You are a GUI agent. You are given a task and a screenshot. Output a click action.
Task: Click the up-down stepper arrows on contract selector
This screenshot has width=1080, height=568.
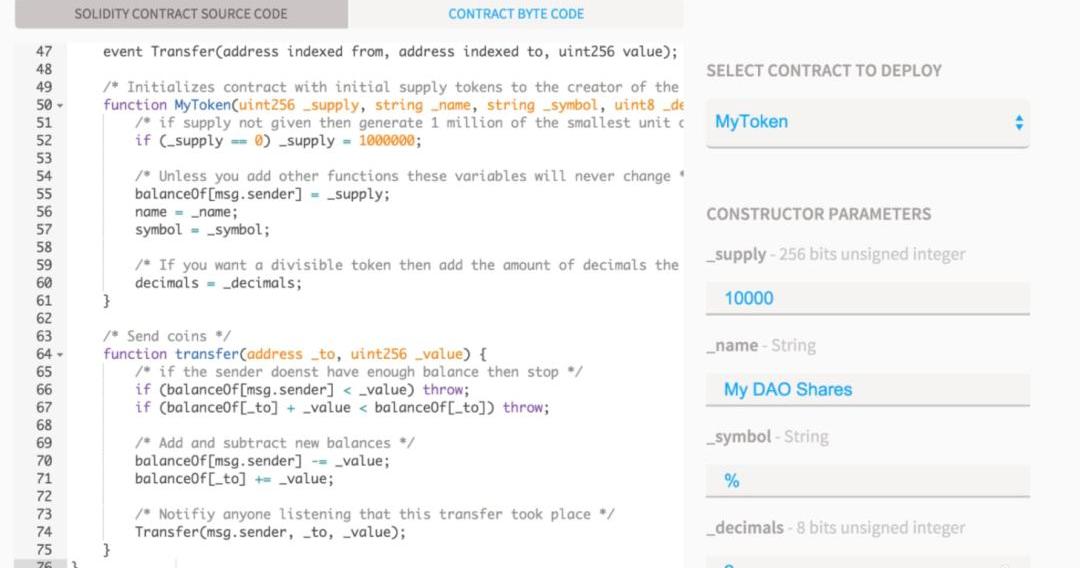point(1019,122)
